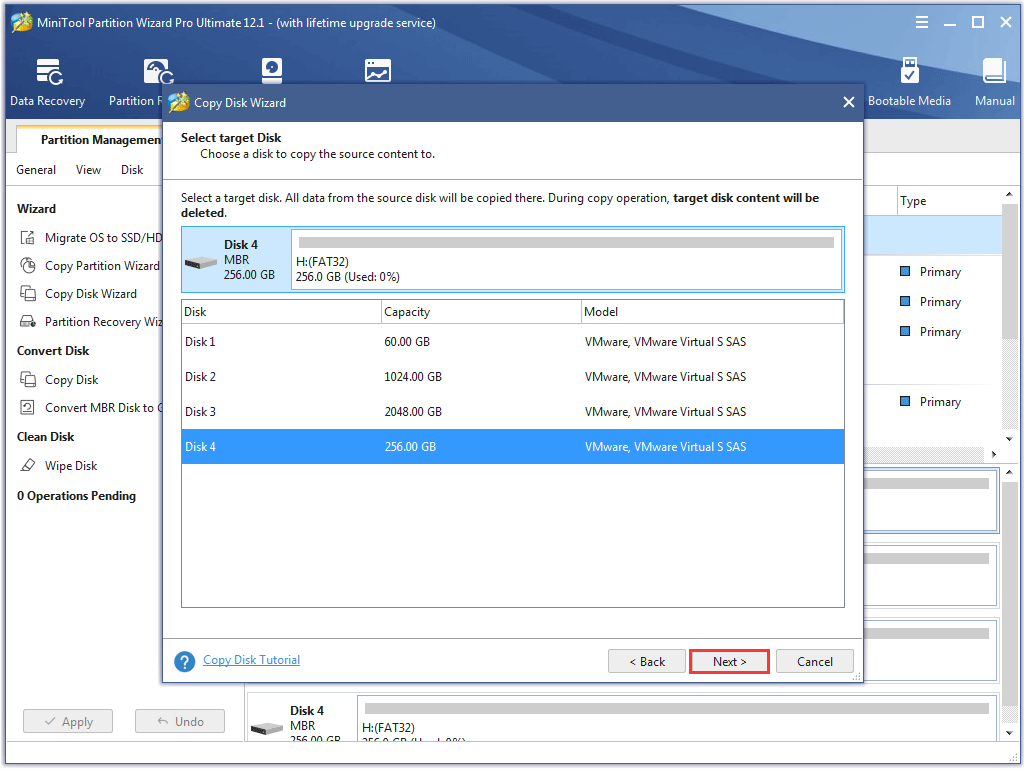Click the Disk 4 drive icon in main disk map

[266, 728]
